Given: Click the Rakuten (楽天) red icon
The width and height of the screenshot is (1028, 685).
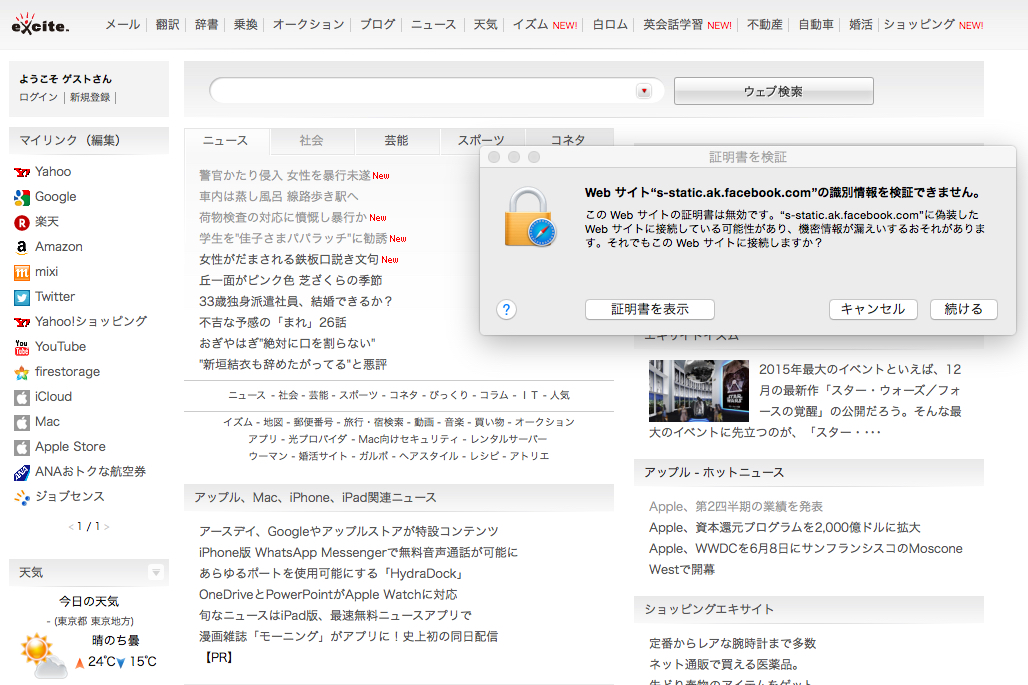Looking at the screenshot, I should coord(22,222).
